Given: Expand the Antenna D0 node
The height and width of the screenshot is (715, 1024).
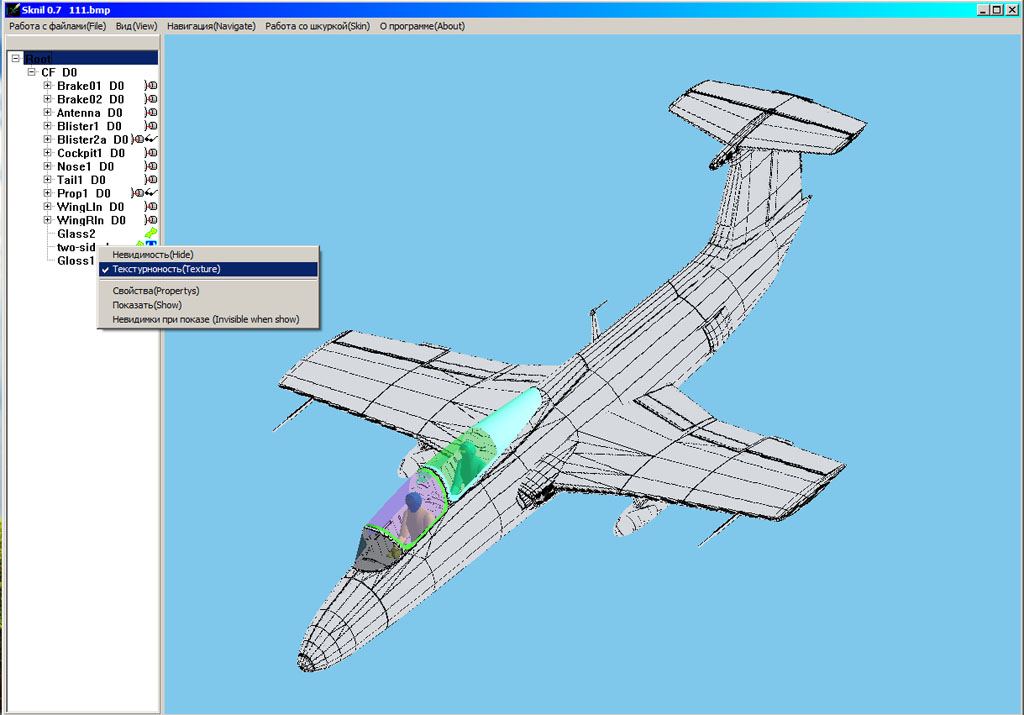Looking at the screenshot, I should (47, 112).
